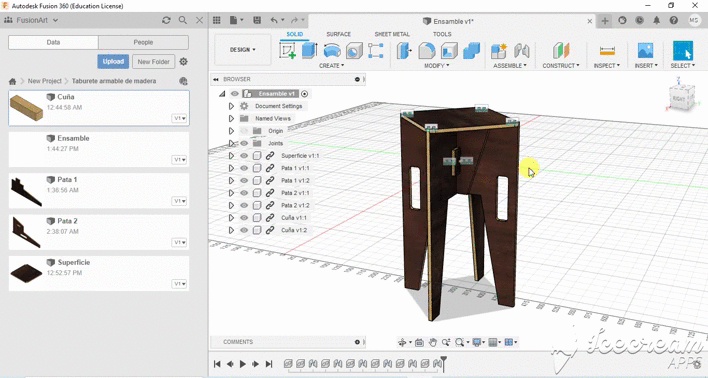This screenshot has height=378, width=708.
Task: Open the data panel grid icon
Action: click(217, 20)
